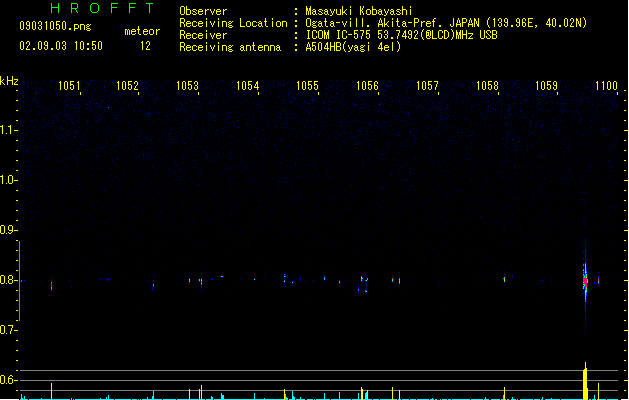Click the 1055 time marker
Image resolution: width=629 pixels, height=400 pixels.
click(307, 86)
